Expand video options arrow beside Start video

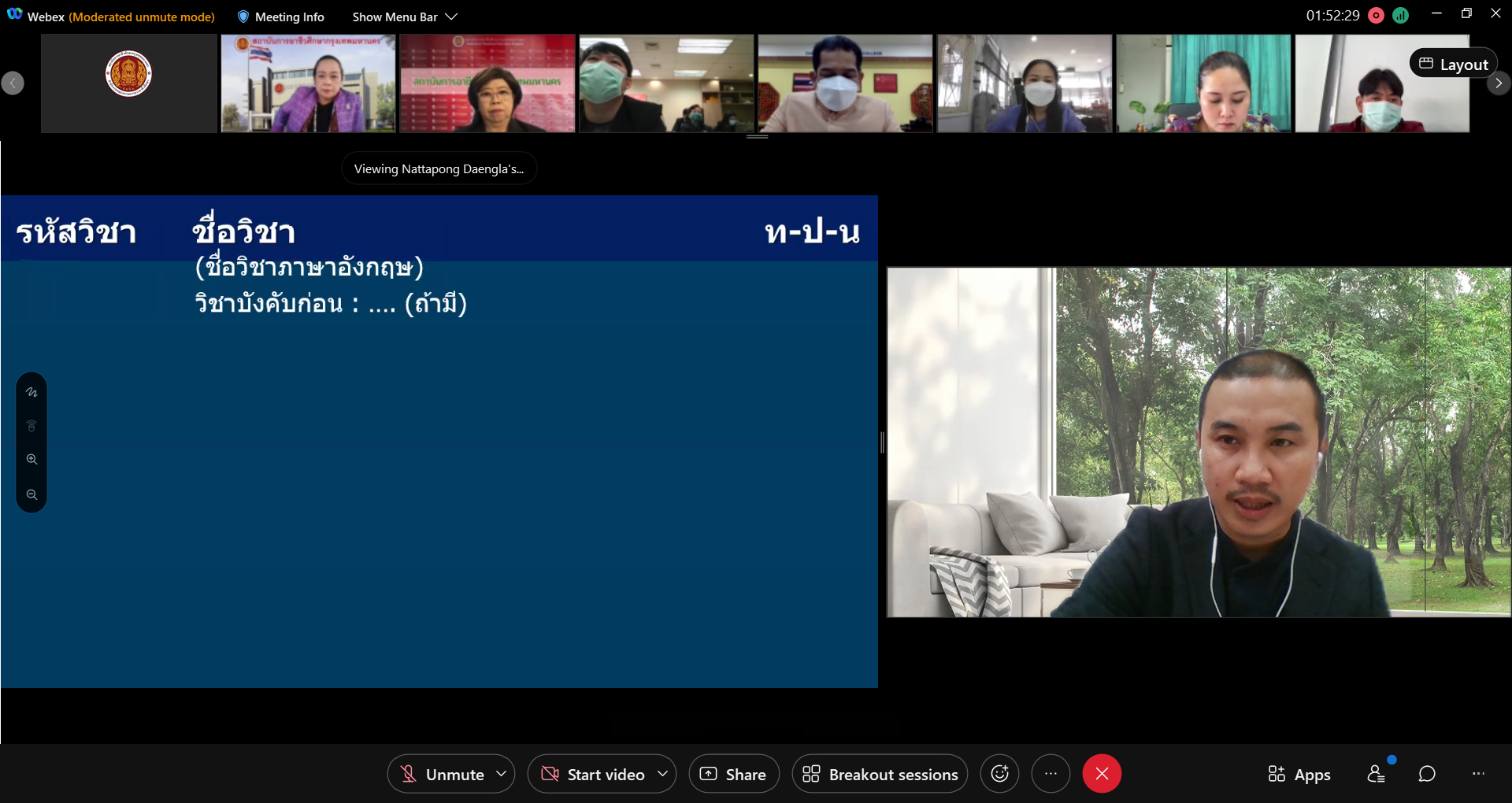[663, 774]
